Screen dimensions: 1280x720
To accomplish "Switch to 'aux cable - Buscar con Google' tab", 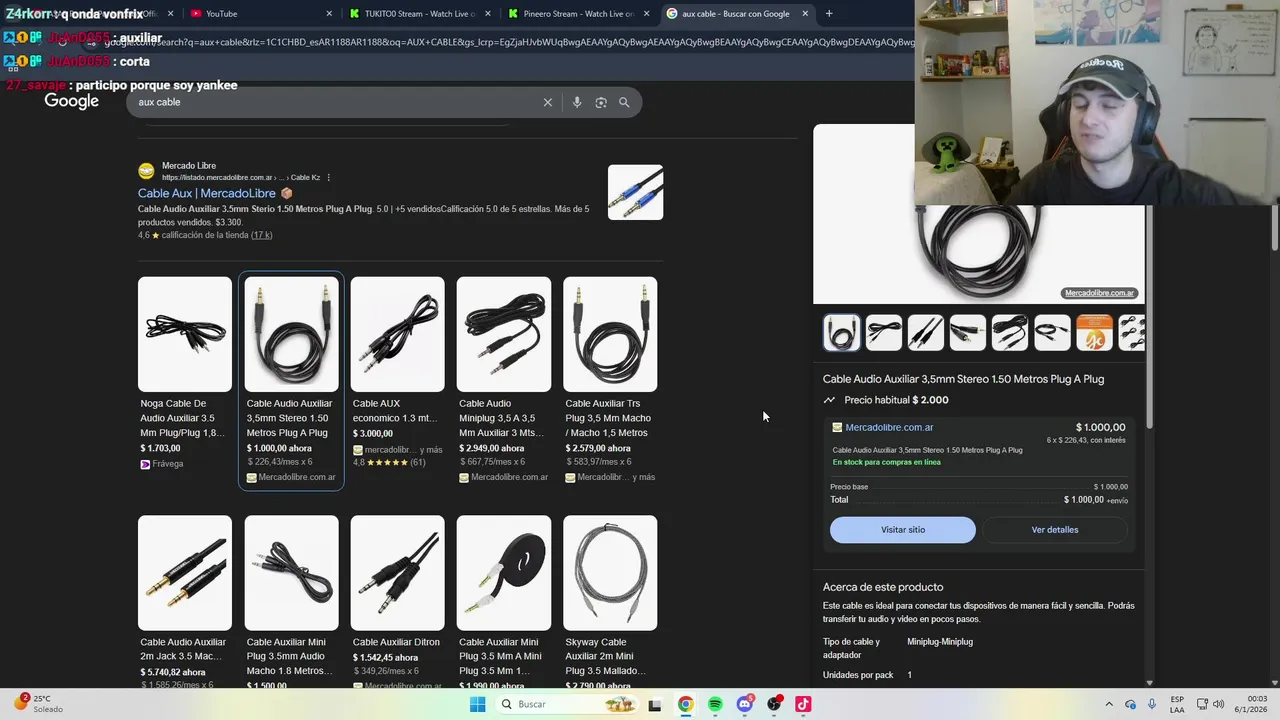I will pyautogui.click(x=735, y=14).
